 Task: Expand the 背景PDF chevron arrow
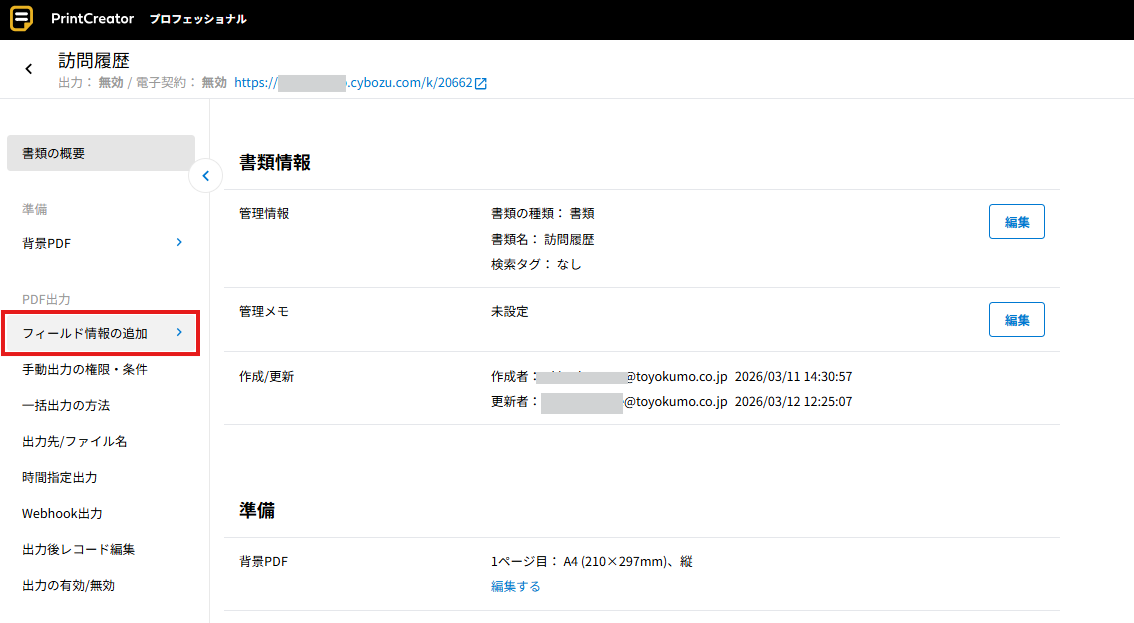[x=179, y=242]
